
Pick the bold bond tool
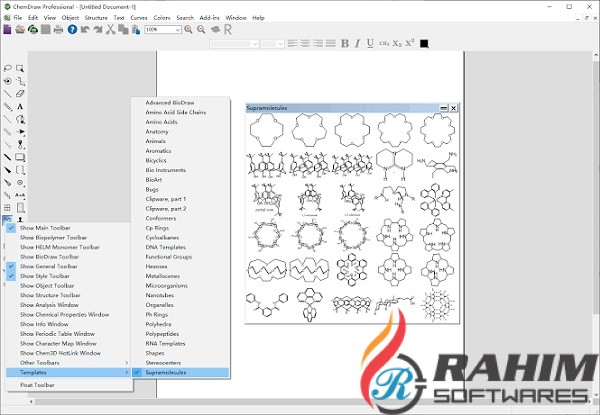pyautogui.click(x=7, y=157)
